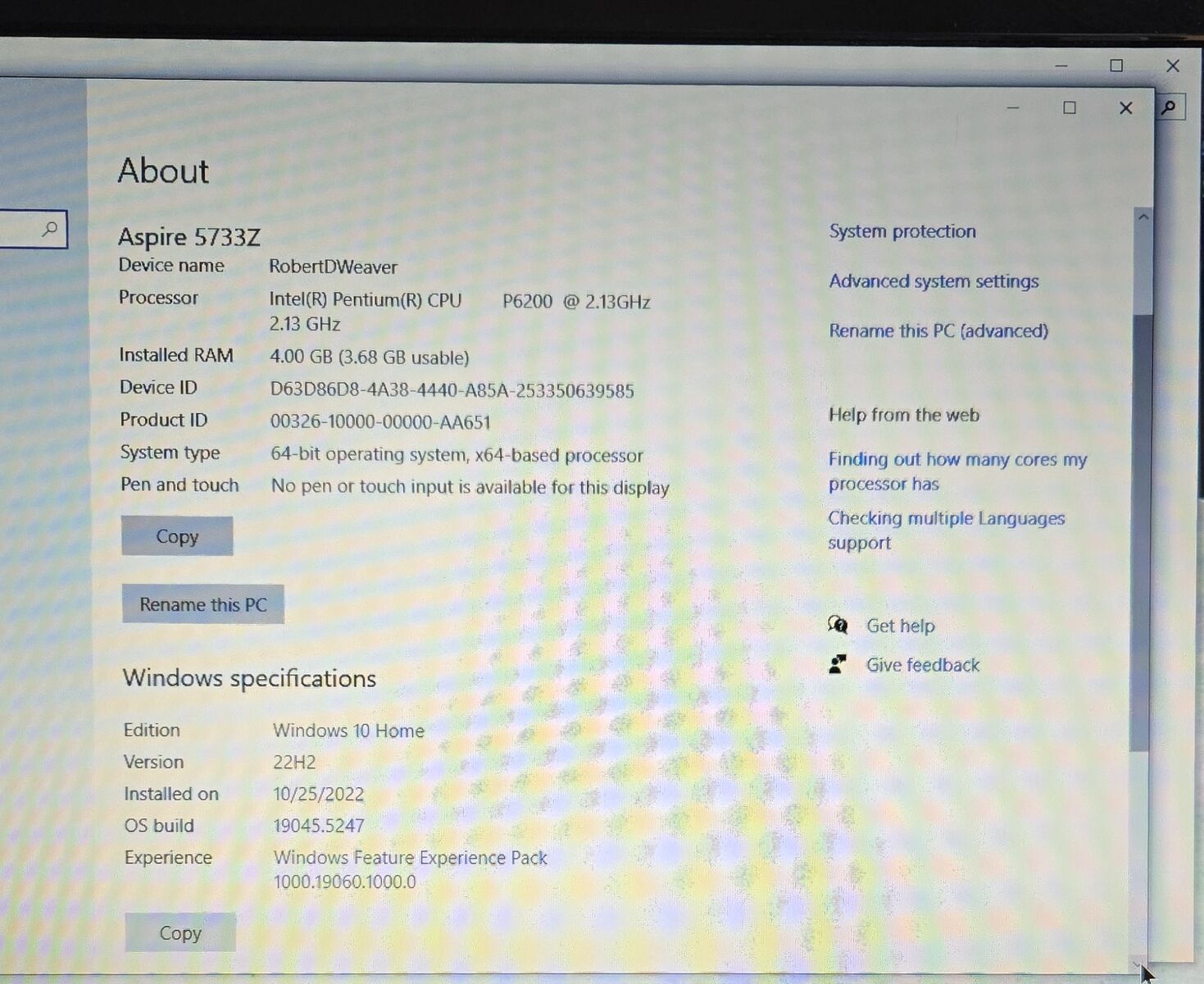Image resolution: width=1204 pixels, height=984 pixels.
Task: Close the About settings window
Action: [x=1126, y=108]
